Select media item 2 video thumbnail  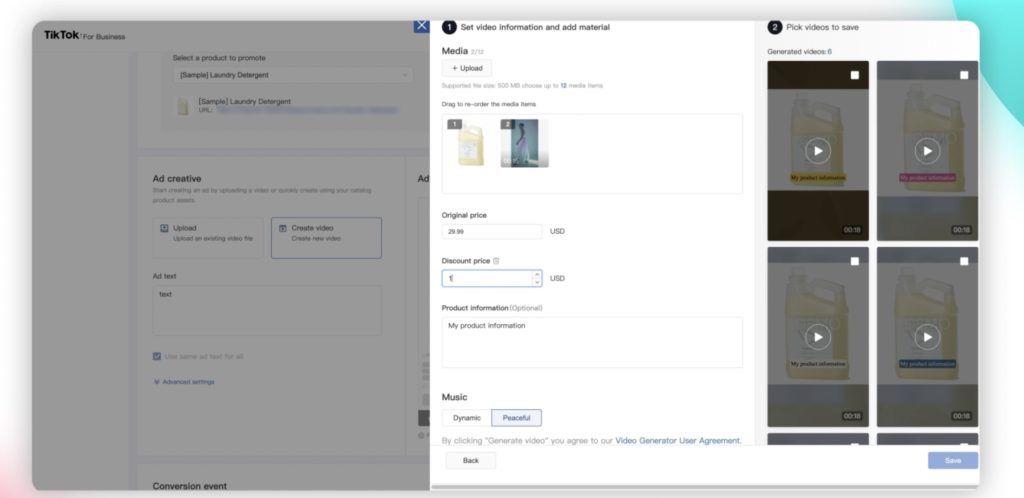coord(524,143)
